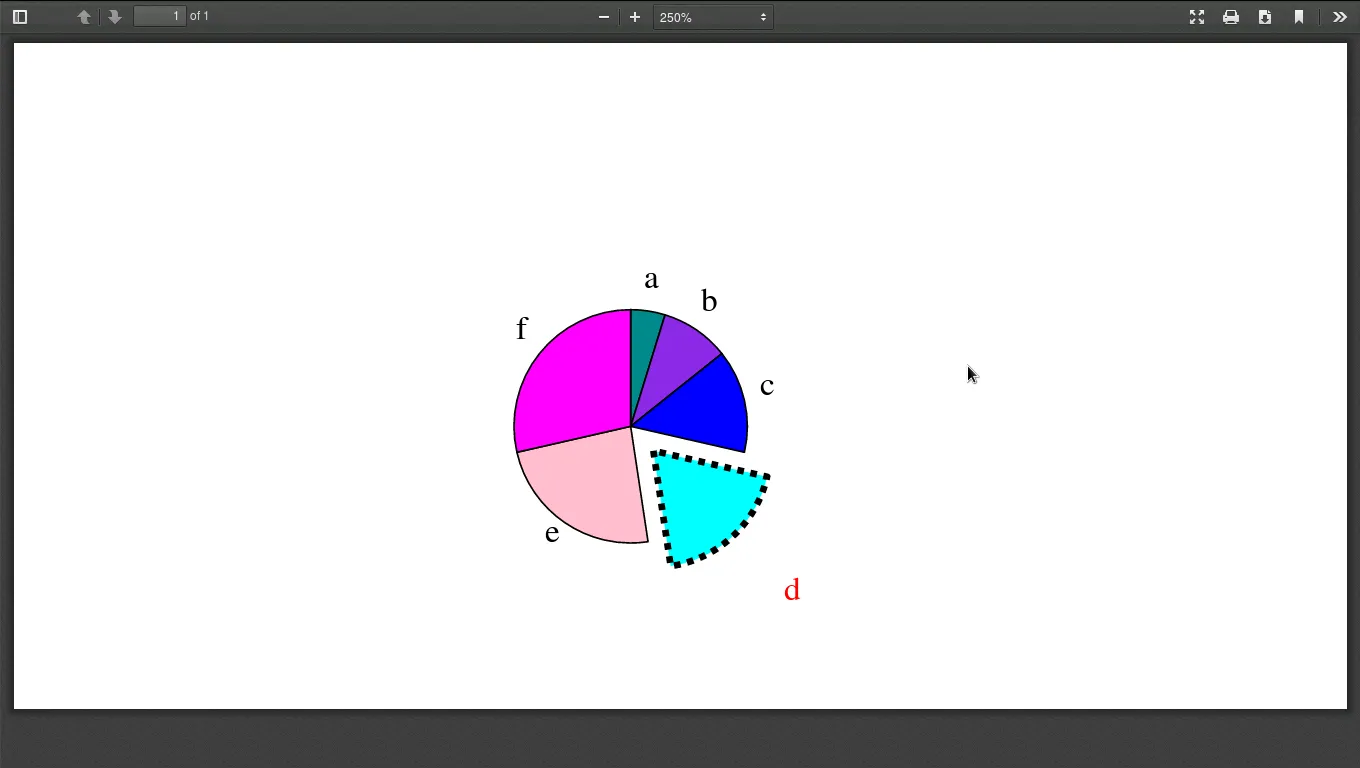Screen dimensions: 1360x768
Task: Download the PDF file
Action: click(x=1265, y=17)
